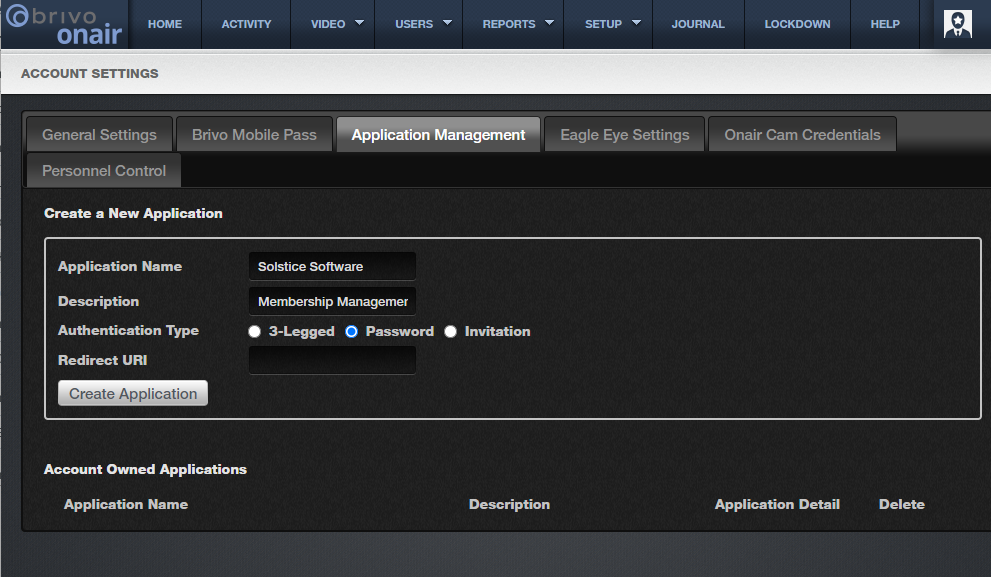Click the Account Settings page heading
Screen dimensions: 991x577
(x=90, y=73)
